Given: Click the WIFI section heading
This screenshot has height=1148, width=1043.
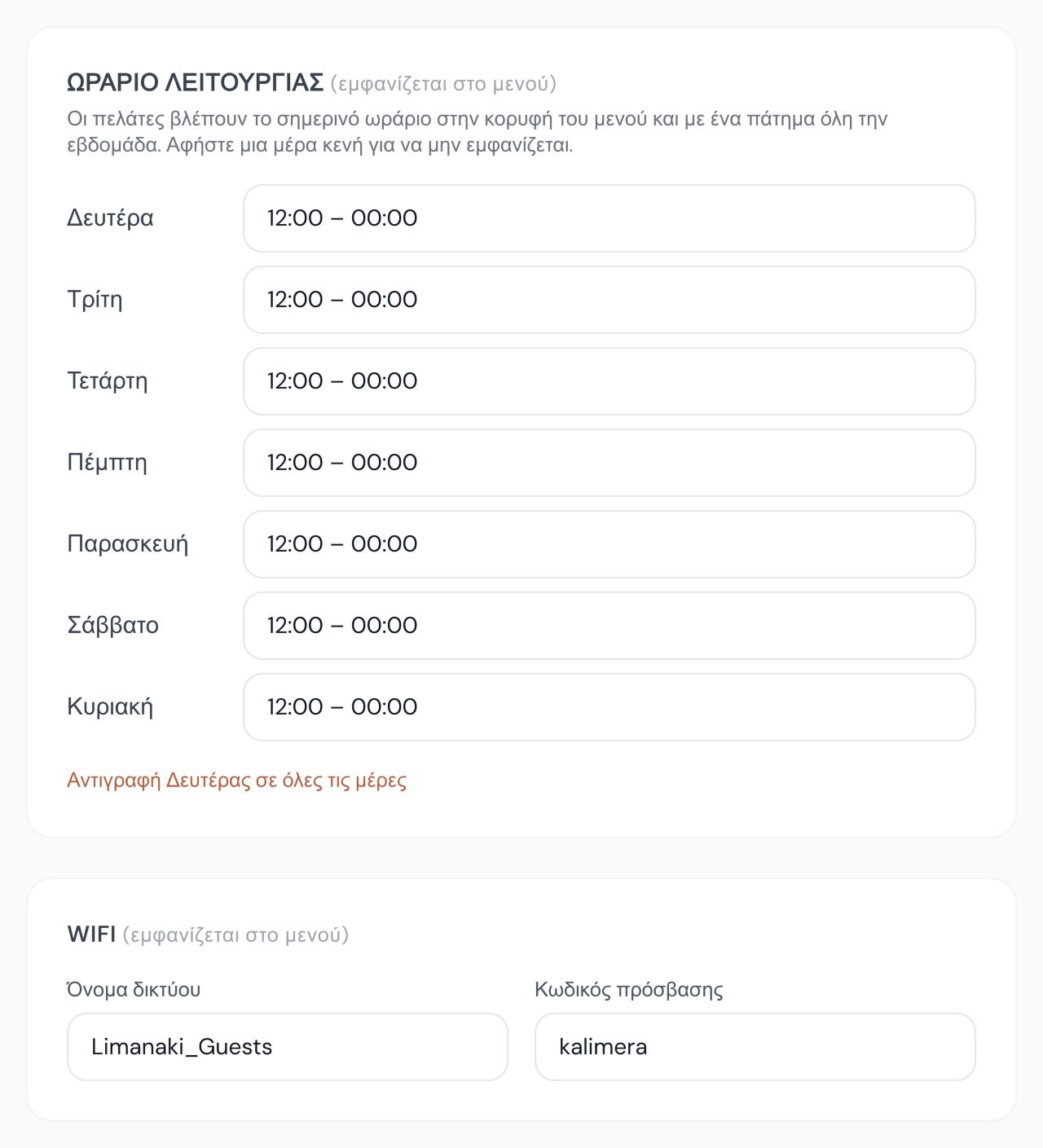Looking at the screenshot, I should tap(91, 935).
